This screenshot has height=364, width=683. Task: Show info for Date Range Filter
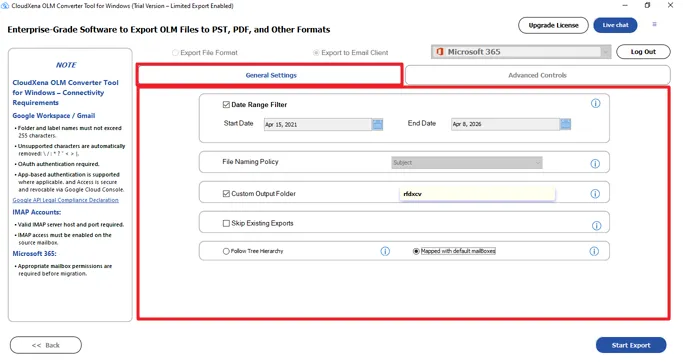(595, 104)
